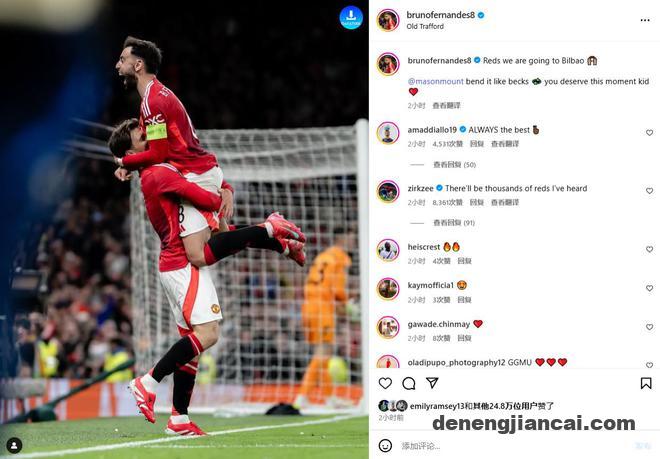Open the Old Trafford location link
The height and width of the screenshot is (459, 660).
[x=425, y=26]
